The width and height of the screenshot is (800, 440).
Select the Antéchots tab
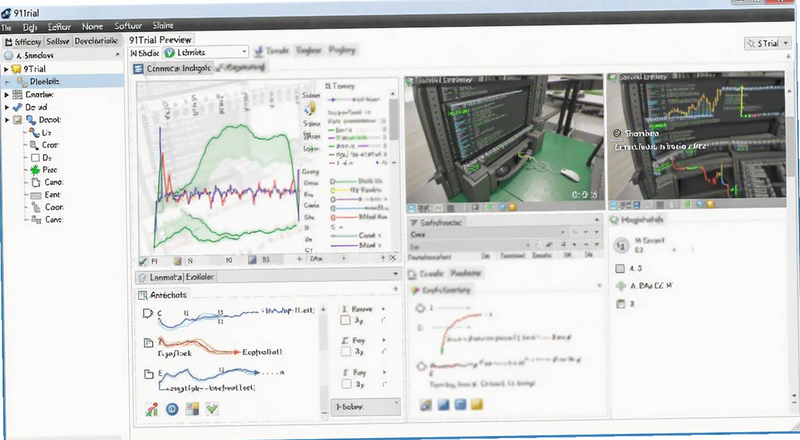163,295
